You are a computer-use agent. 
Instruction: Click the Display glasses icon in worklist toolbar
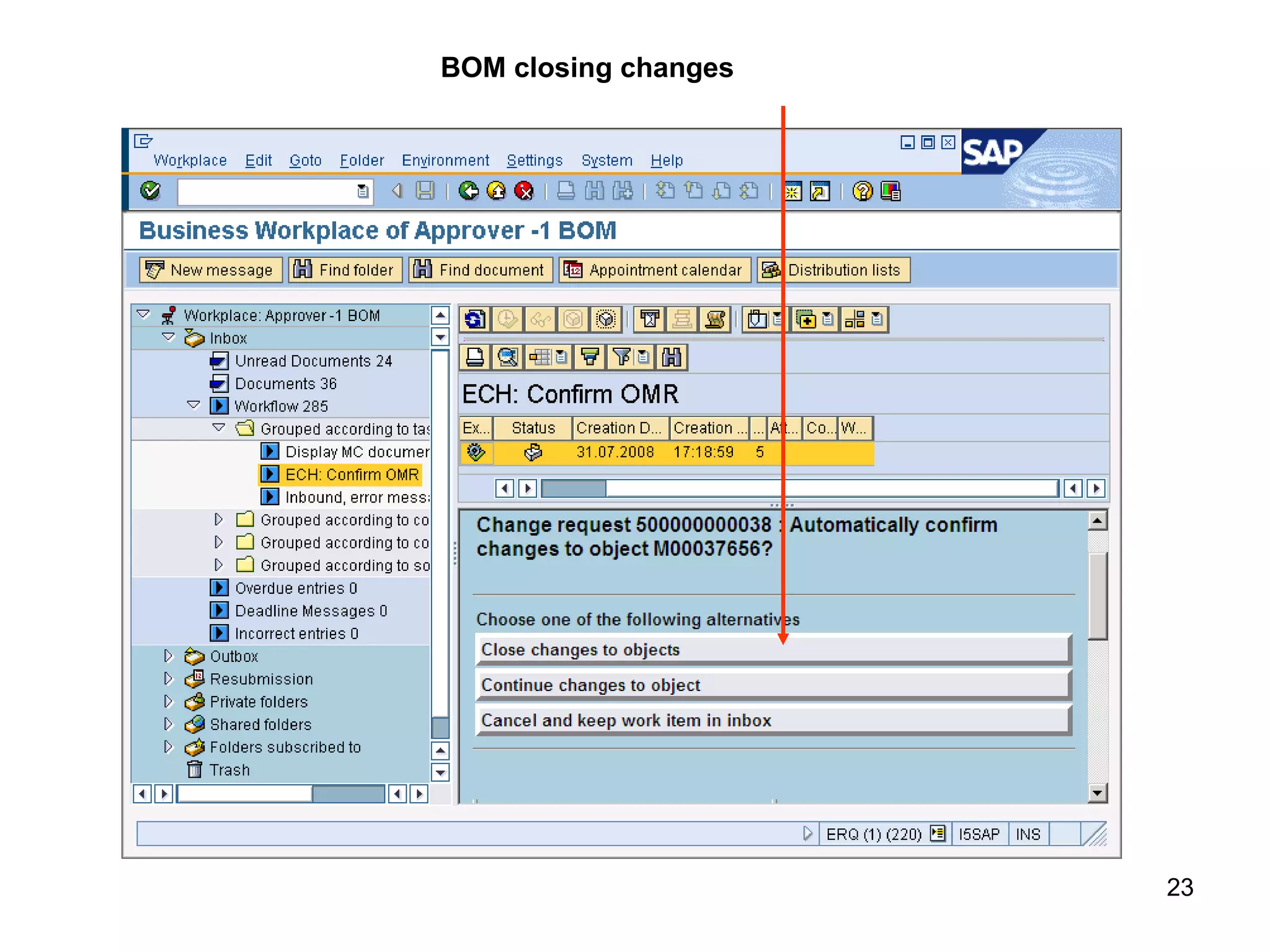click(x=540, y=320)
